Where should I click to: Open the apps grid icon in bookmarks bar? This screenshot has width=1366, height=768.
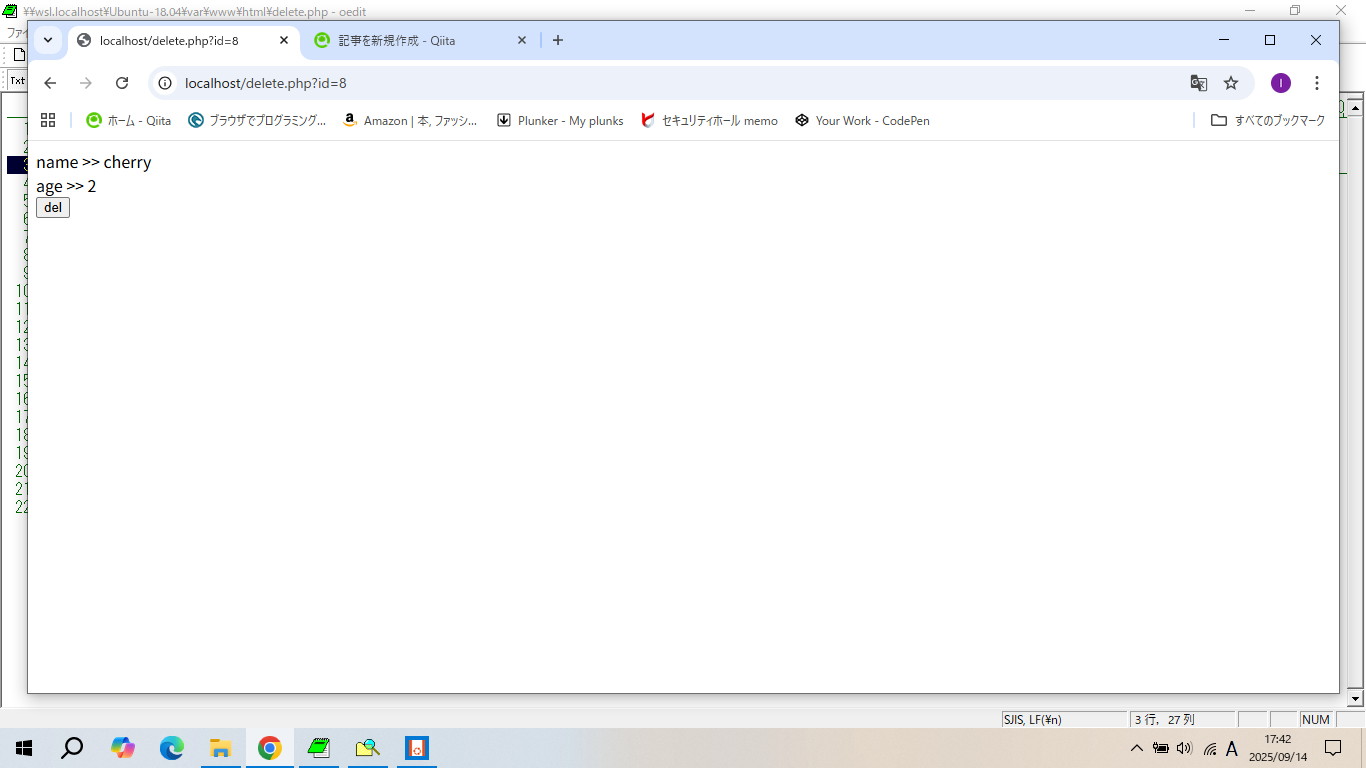[x=48, y=120]
